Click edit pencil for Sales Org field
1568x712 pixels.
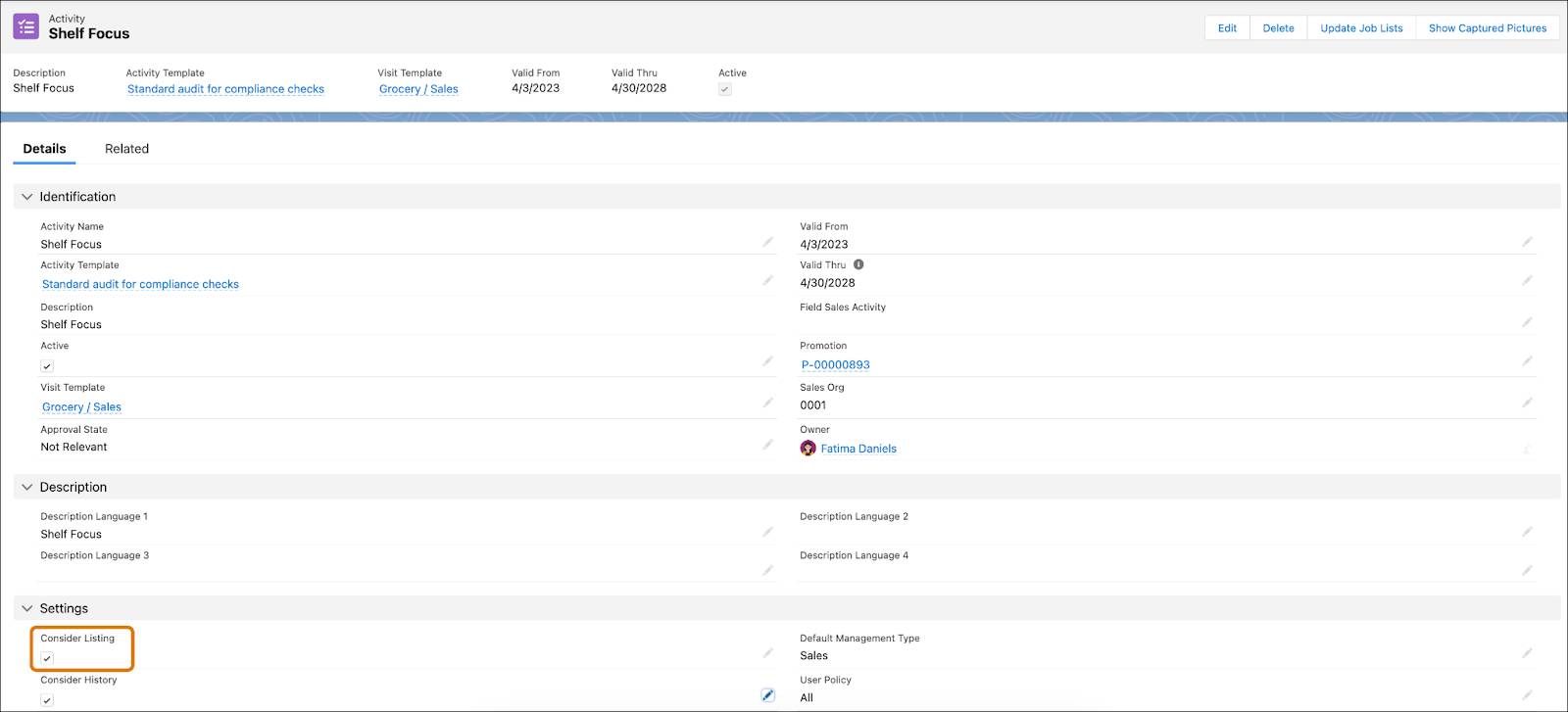point(1527,403)
